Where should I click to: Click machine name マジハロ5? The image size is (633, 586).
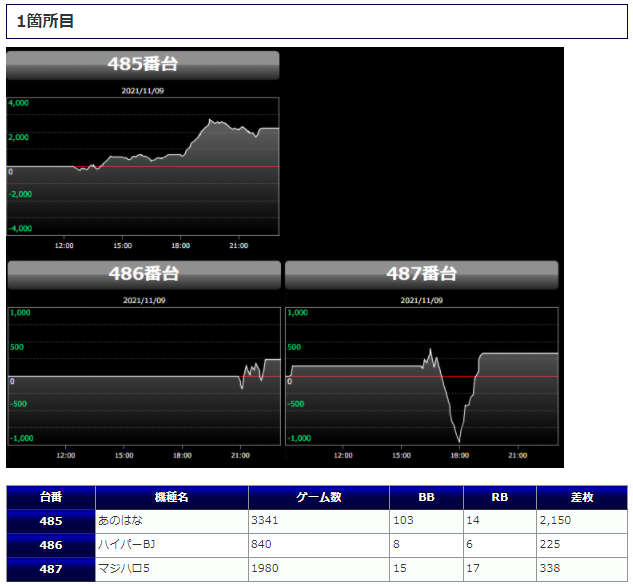click(124, 568)
